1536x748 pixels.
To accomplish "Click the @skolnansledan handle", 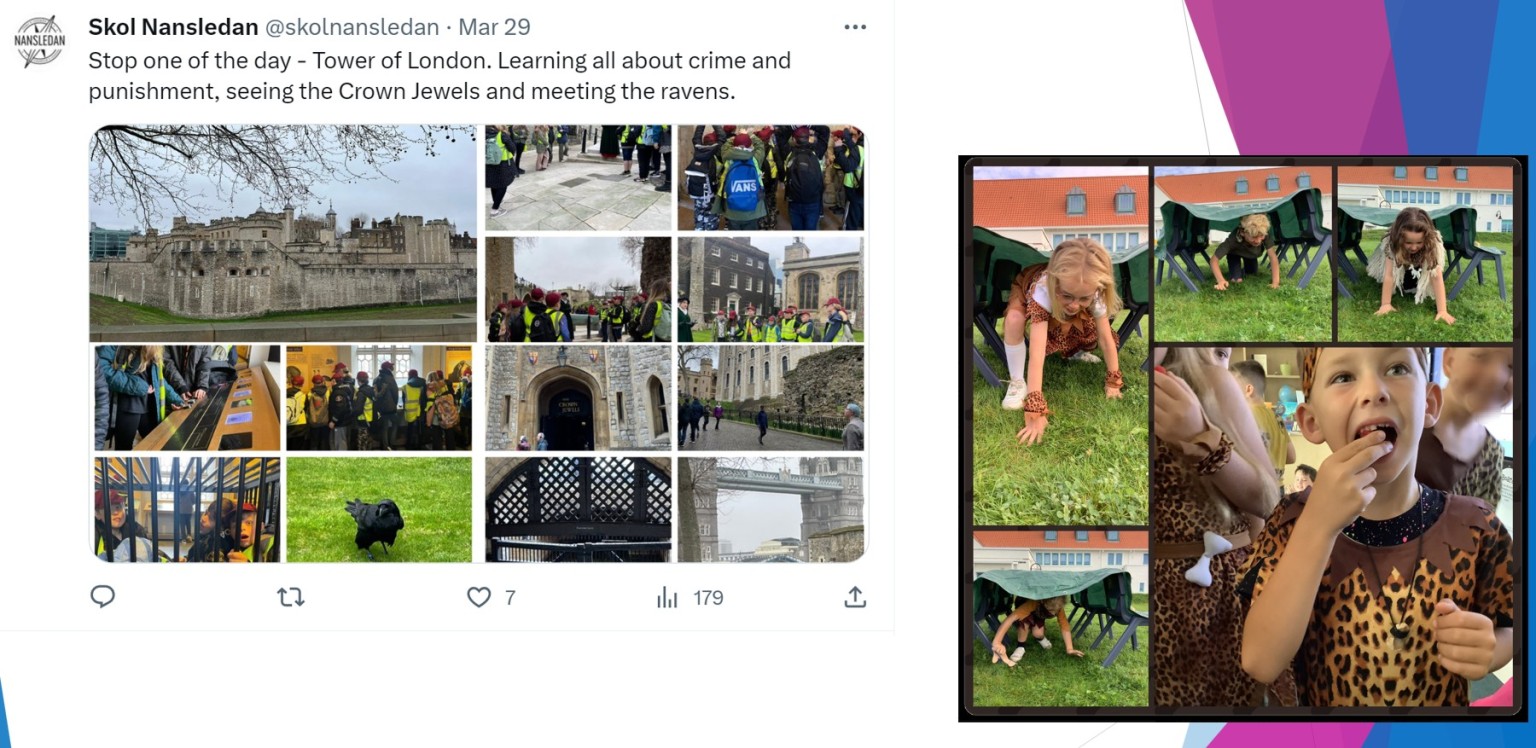I will point(352,27).
